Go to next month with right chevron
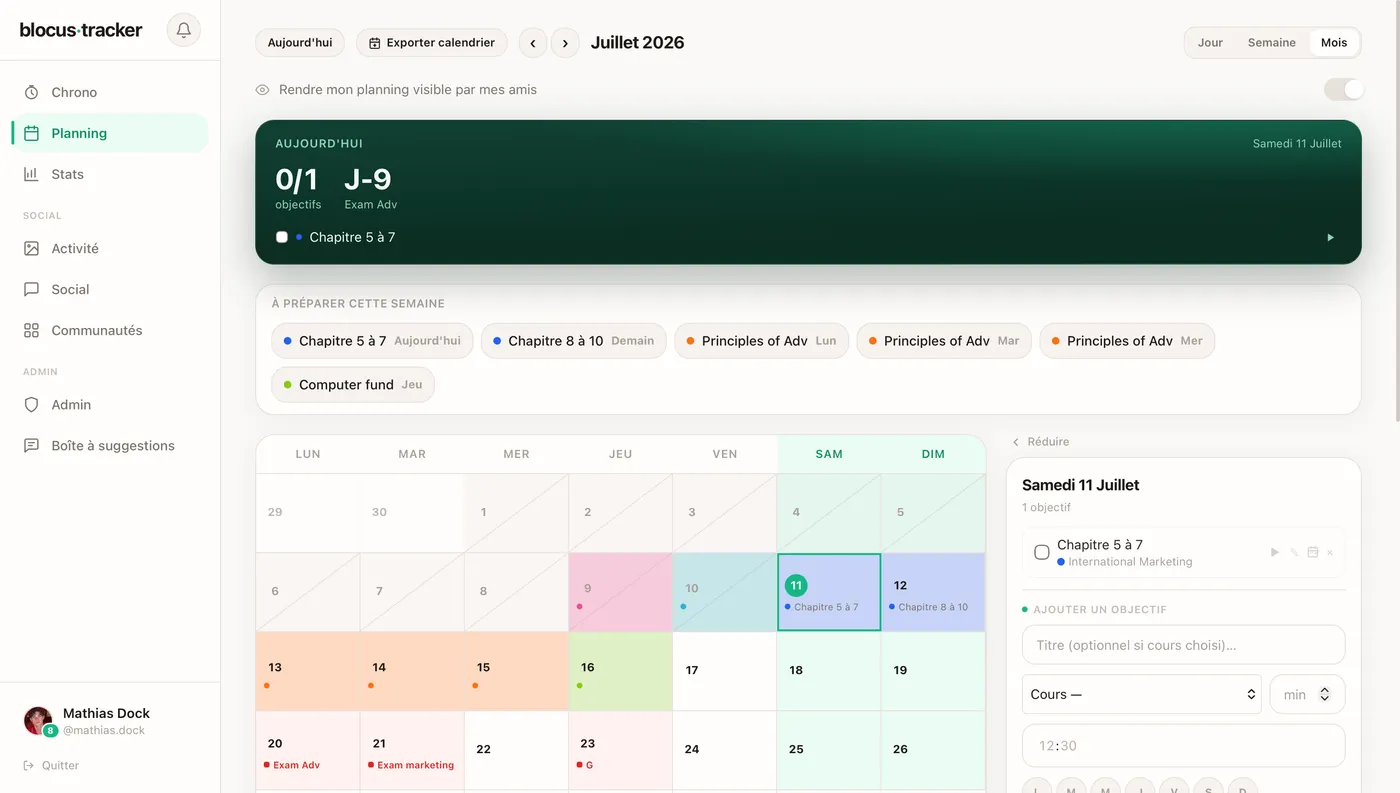The image size is (1400, 793). tap(565, 43)
